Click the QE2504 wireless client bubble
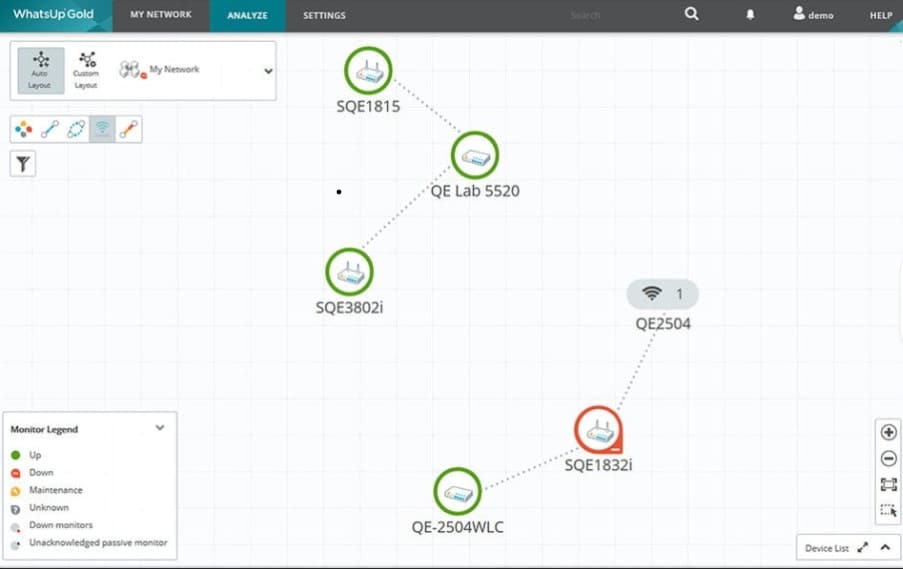The height and width of the screenshot is (569, 903). pos(662,294)
